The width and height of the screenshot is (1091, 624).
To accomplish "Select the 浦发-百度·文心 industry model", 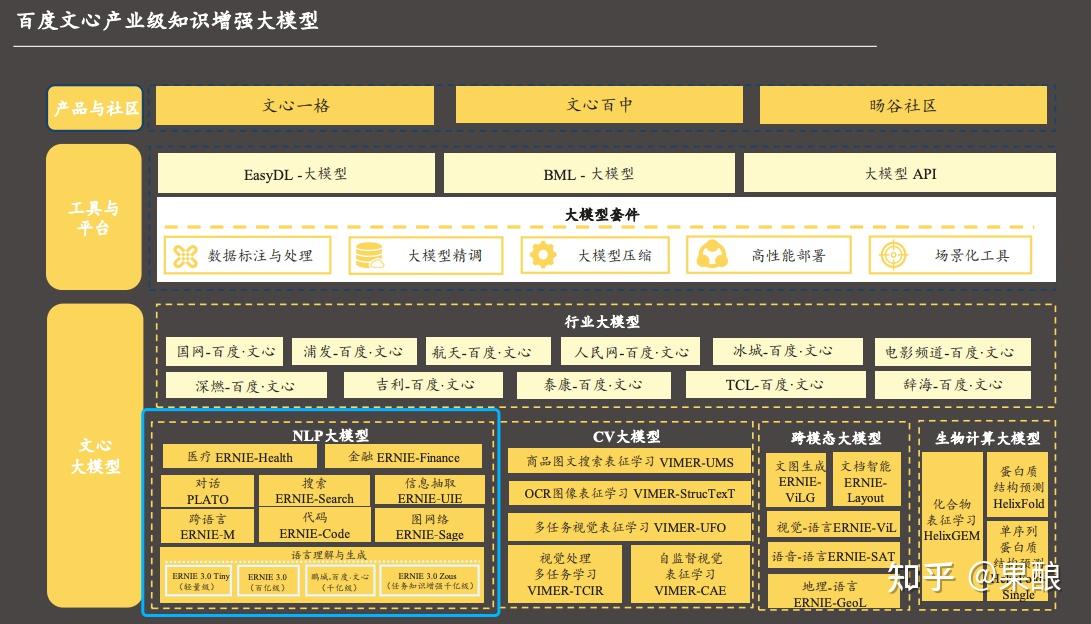I will click(x=353, y=351).
